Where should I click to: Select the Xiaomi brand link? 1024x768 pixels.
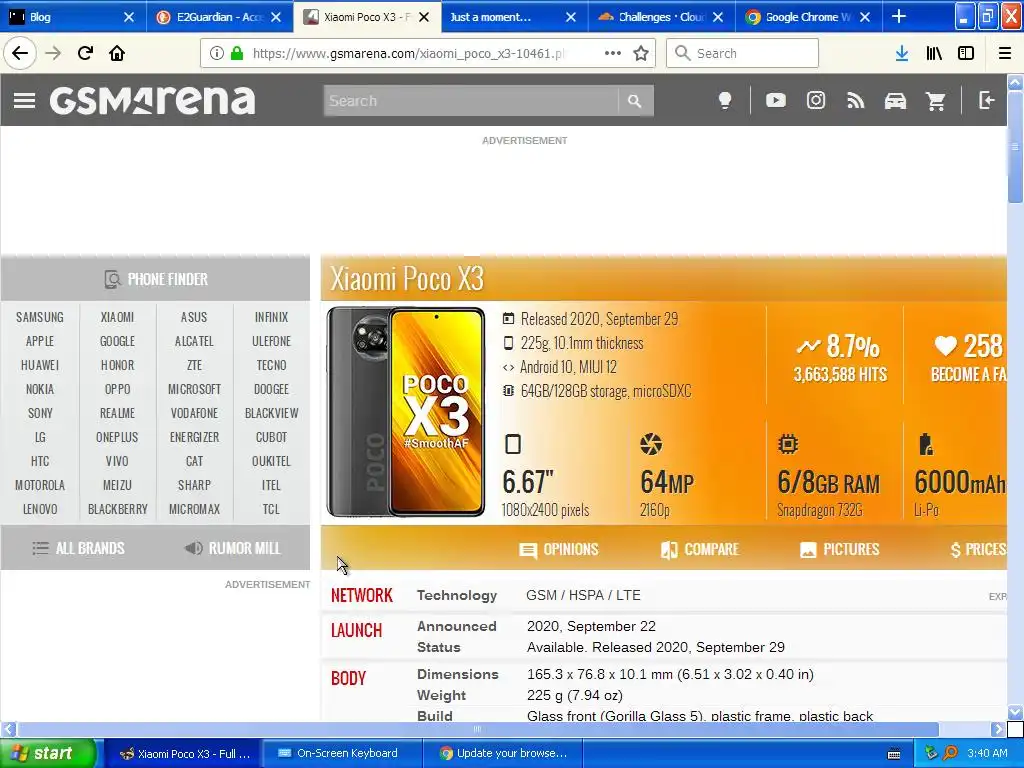point(117,317)
